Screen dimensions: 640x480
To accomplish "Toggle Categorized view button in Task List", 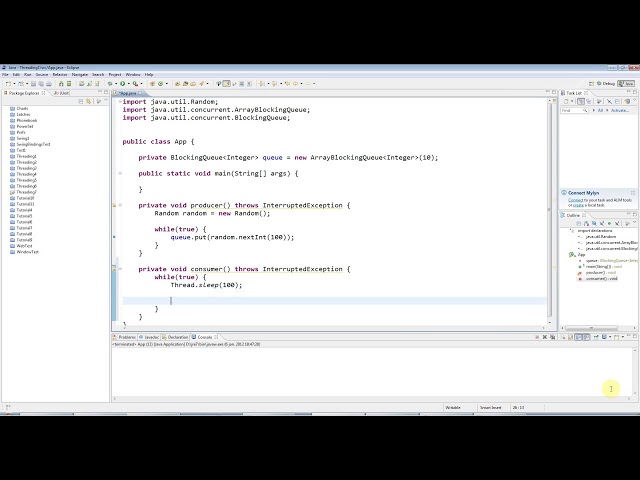I will (x=581, y=101).
